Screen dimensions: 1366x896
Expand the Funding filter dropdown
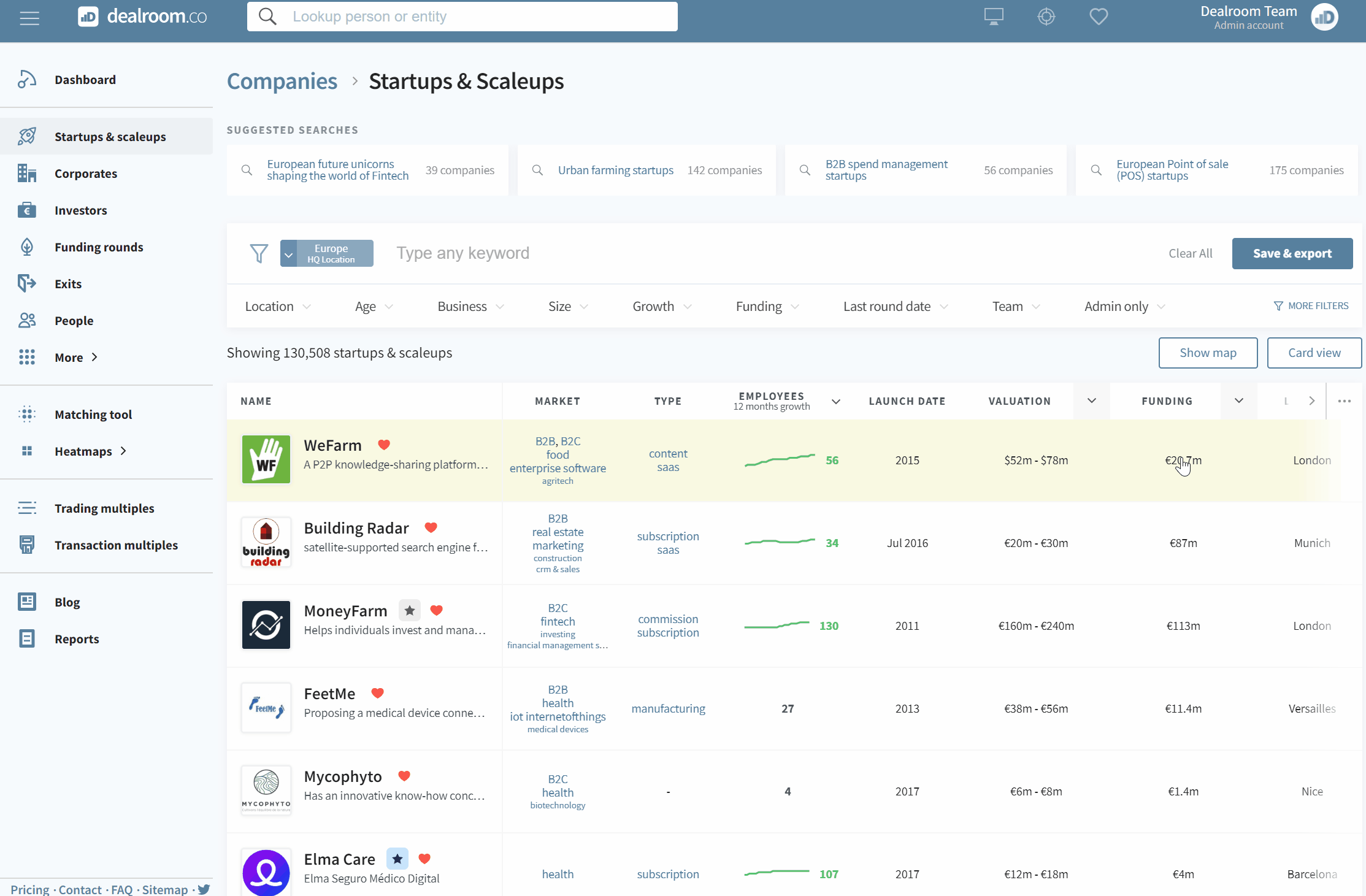tap(767, 307)
